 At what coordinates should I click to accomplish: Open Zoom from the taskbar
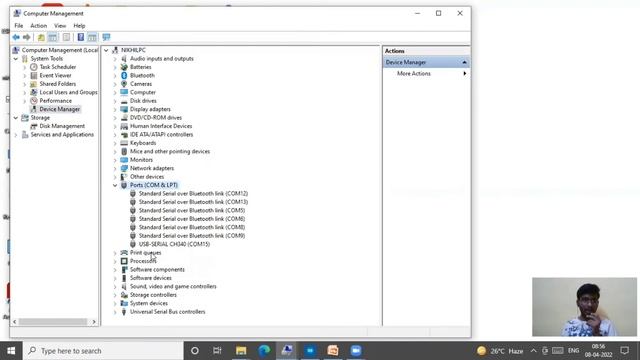356,351
